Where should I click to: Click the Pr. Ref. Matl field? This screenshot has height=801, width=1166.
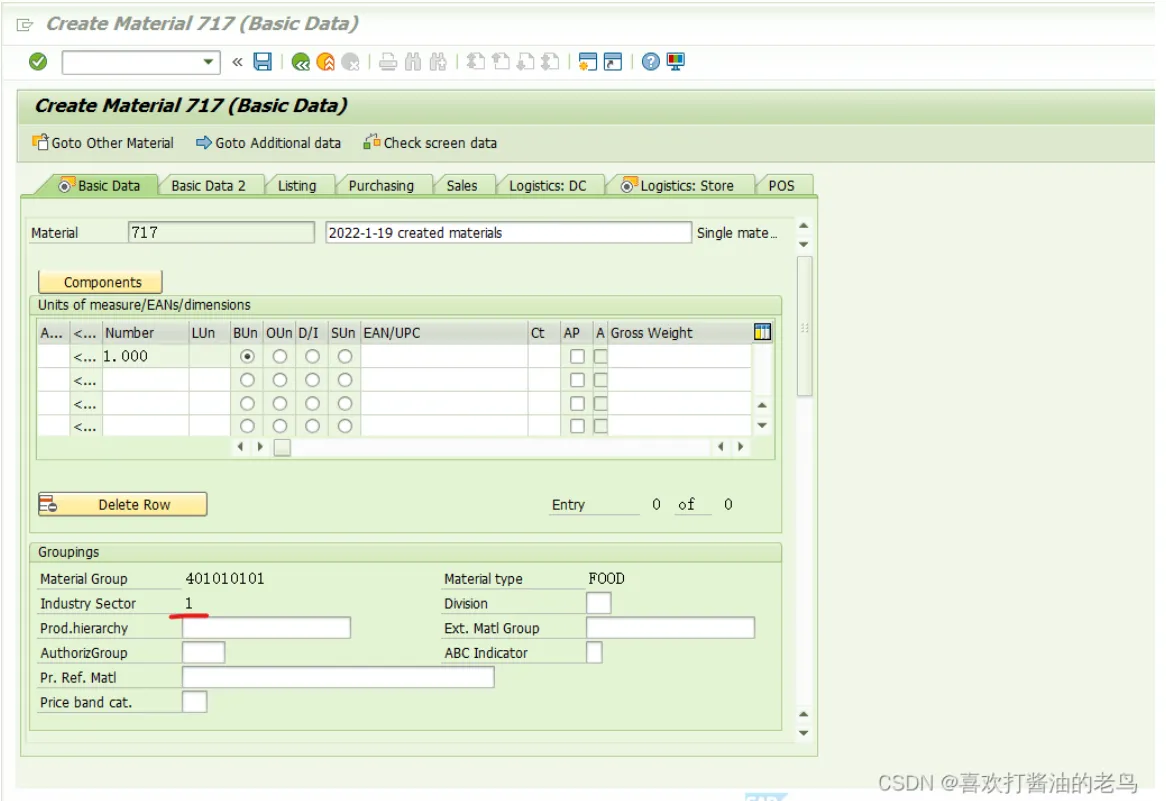(x=338, y=677)
